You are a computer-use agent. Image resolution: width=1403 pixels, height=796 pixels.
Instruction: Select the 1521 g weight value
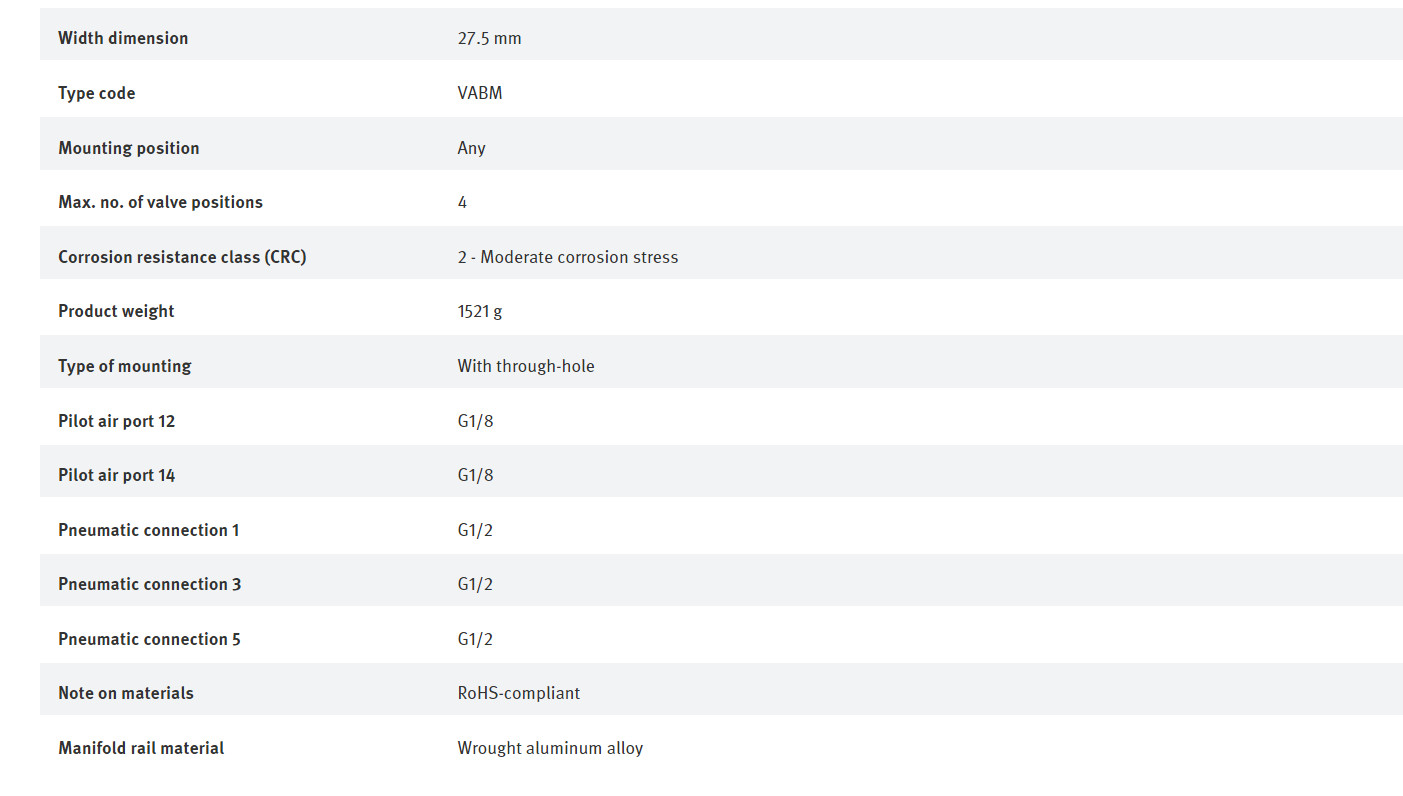click(x=480, y=311)
